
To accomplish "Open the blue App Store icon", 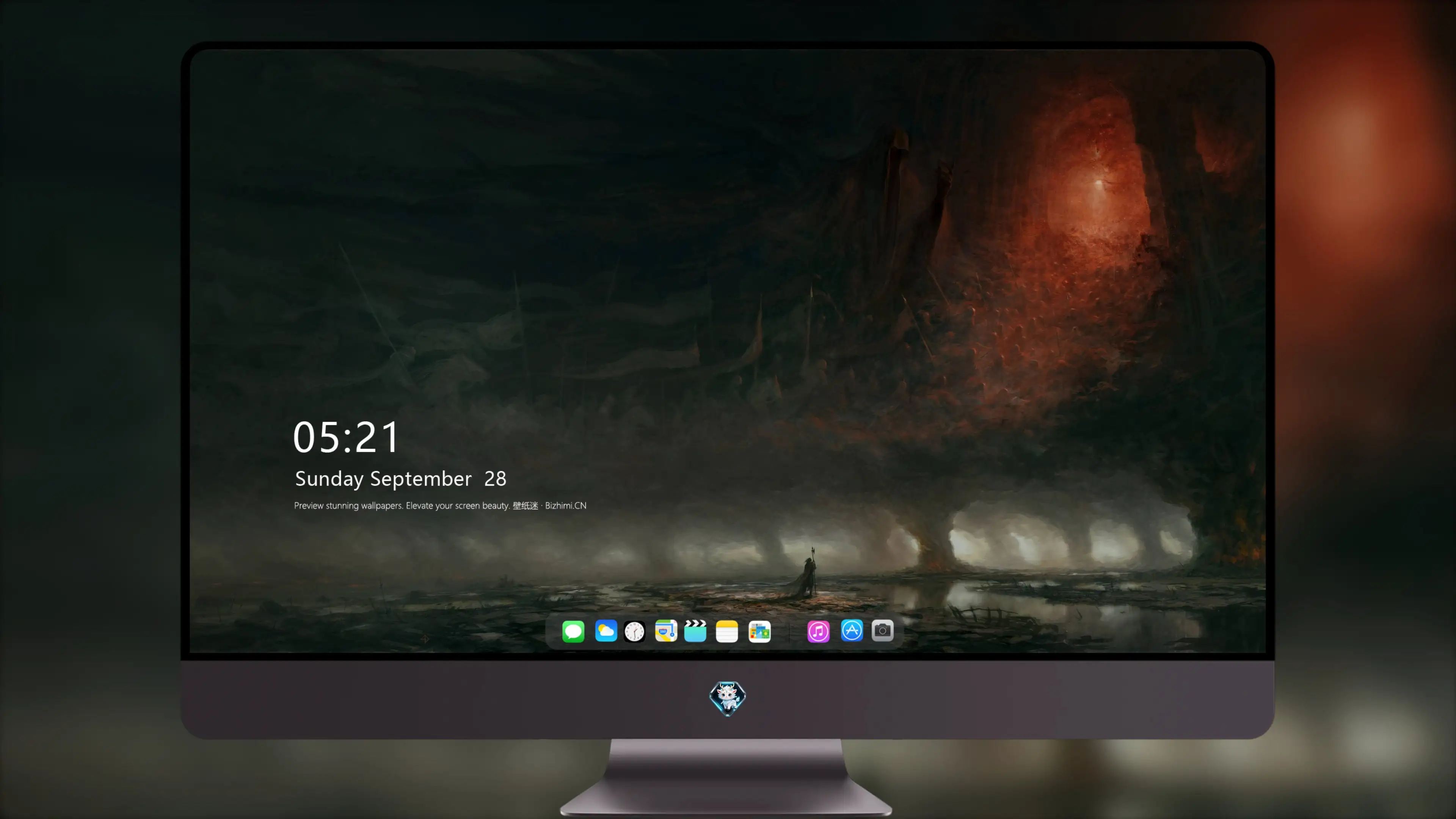I will (x=852, y=630).
